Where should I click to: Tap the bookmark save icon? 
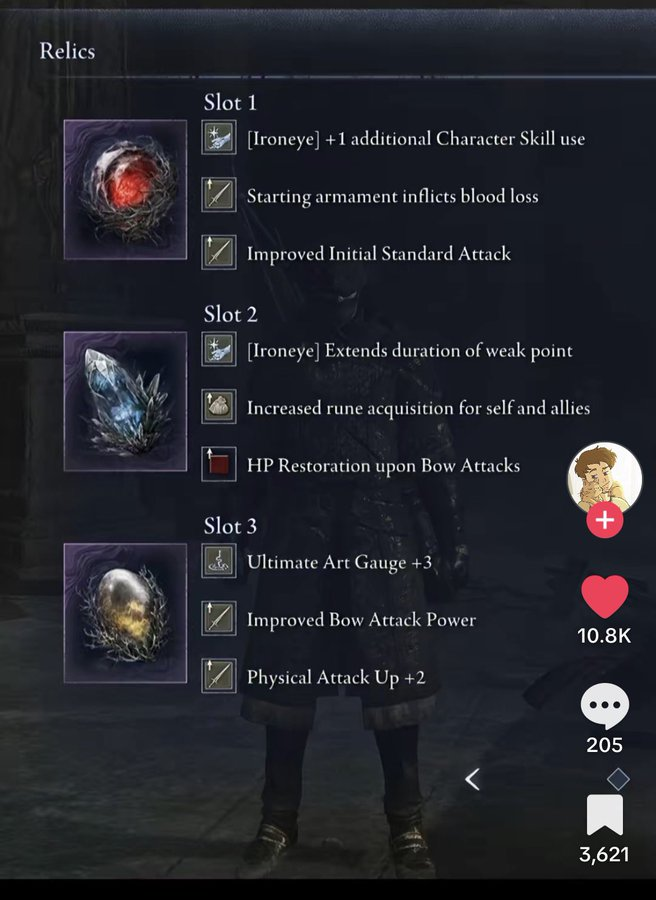pyautogui.click(x=604, y=815)
